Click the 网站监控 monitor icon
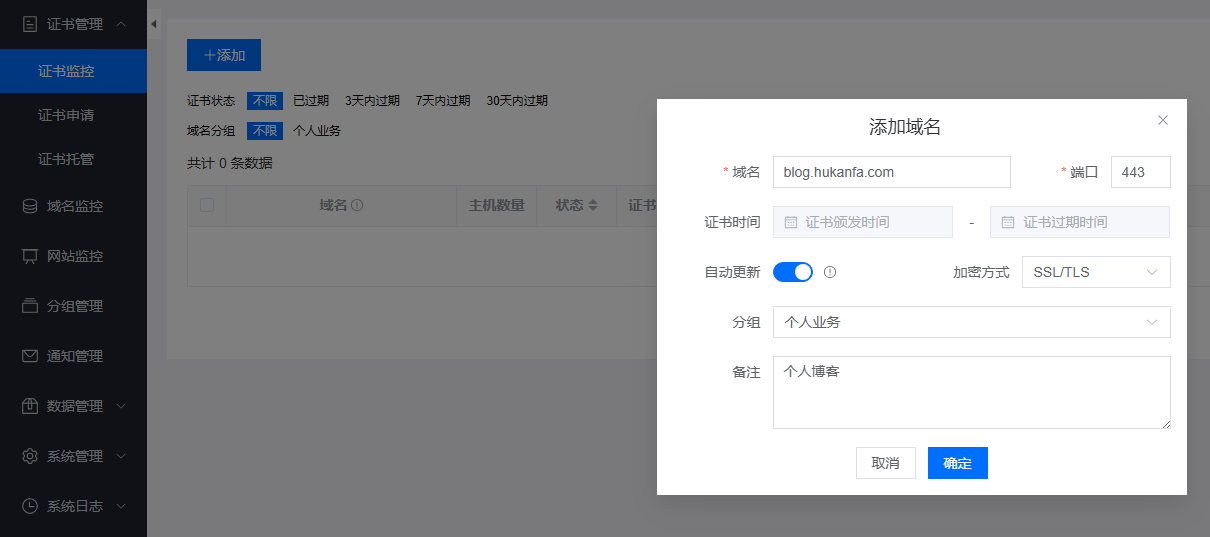This screenshot has width=1210, height=537. 30,256
